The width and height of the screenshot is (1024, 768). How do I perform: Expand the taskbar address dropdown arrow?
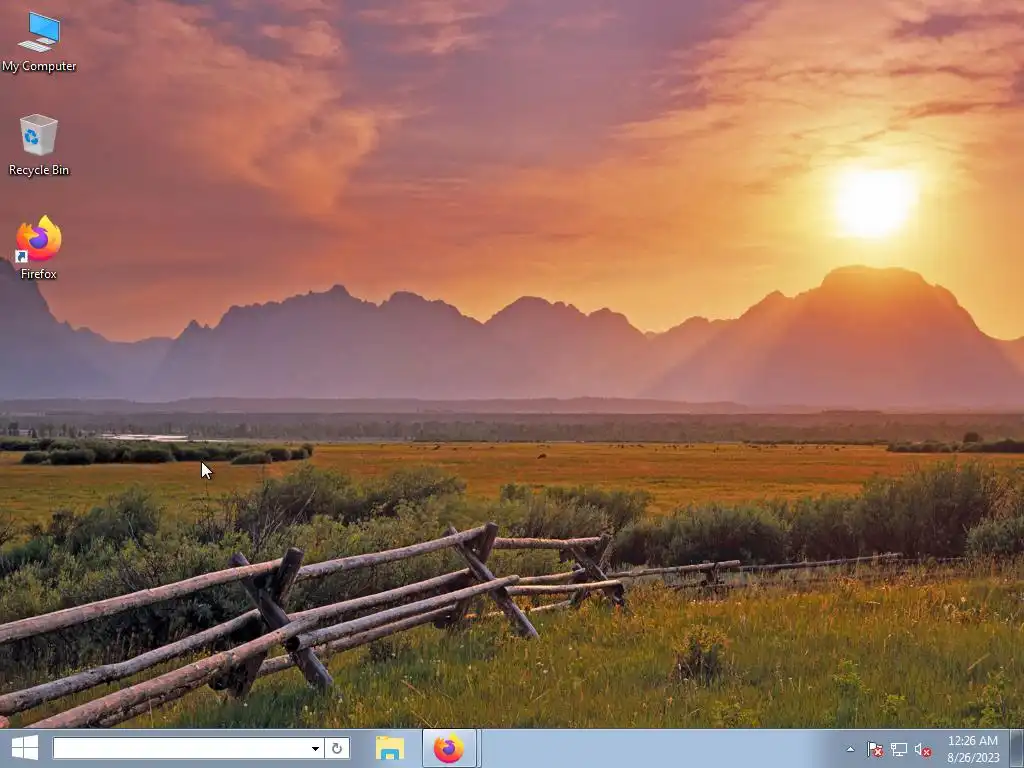tap(315, 748)
